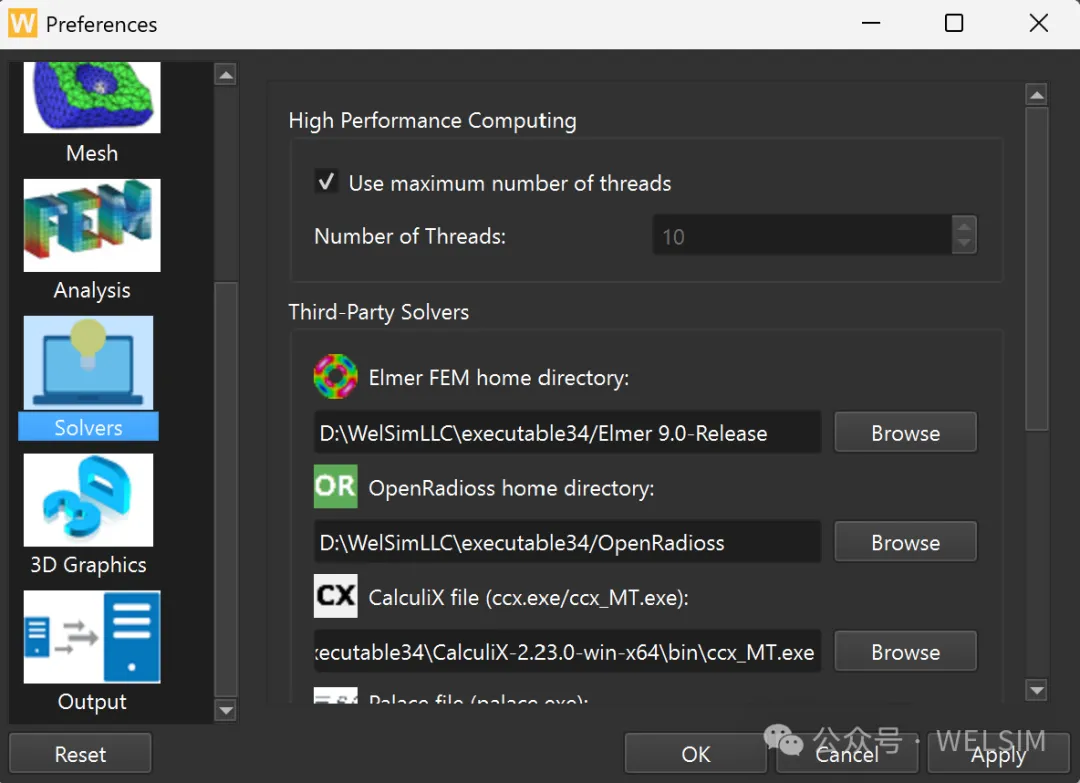This screenshot has width=1080, height=783.
Task: Close the Preferences window
Action: (1038, 23)
